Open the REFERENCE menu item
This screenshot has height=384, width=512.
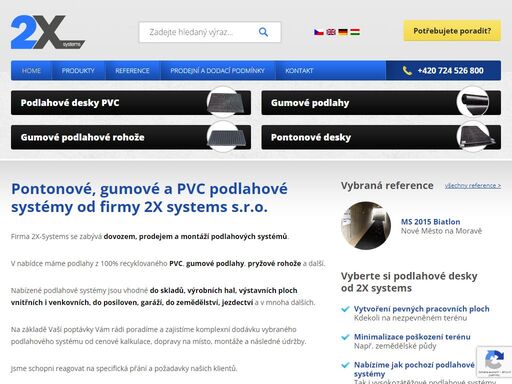coord(132,71)
